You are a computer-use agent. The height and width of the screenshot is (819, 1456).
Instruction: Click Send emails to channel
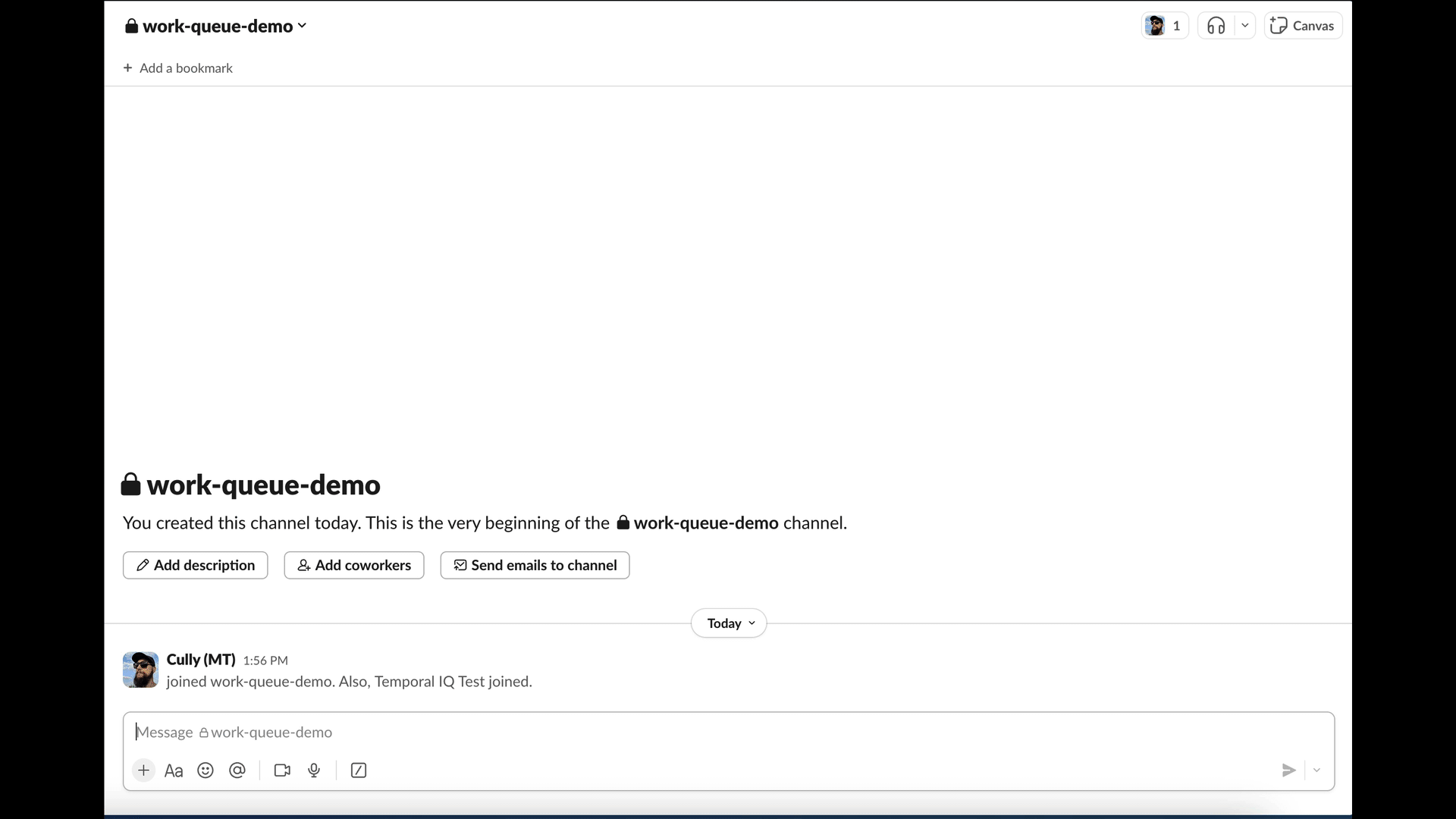coord(535,565)
